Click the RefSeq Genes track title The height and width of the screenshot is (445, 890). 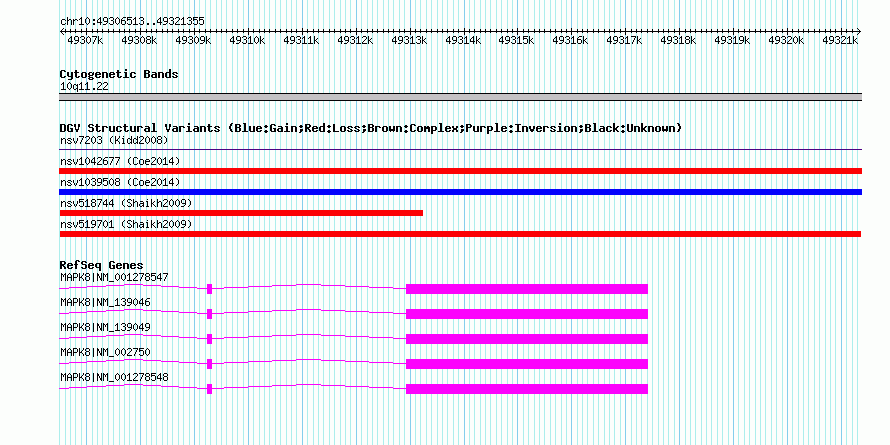tap(102, 265)
